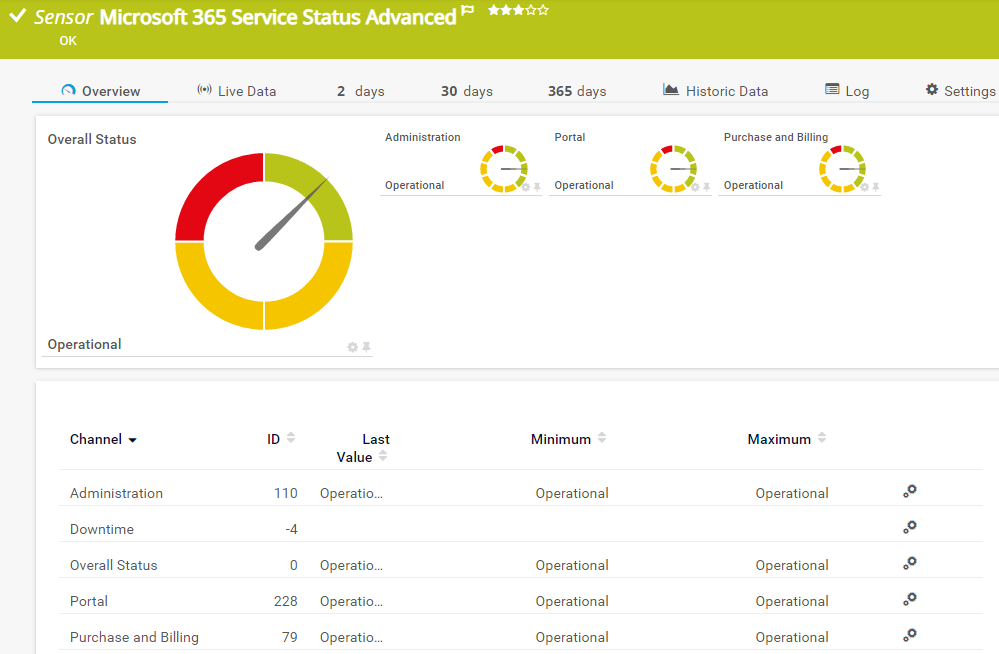Open the Log tab
Image resolution: width=999 pixels, height=654 pixels.
[x=846, y=91]
